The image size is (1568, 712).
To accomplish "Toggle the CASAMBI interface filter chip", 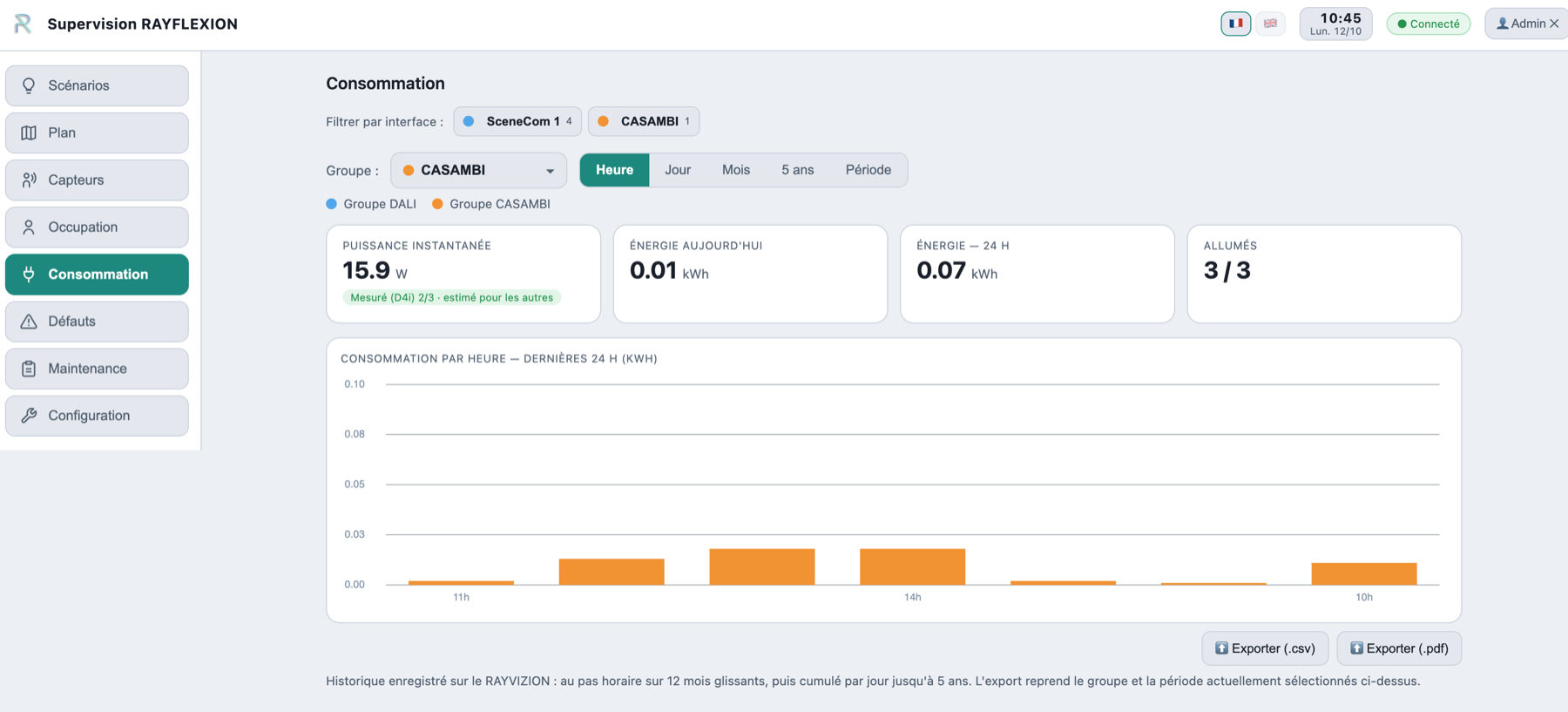I will 644,121.
